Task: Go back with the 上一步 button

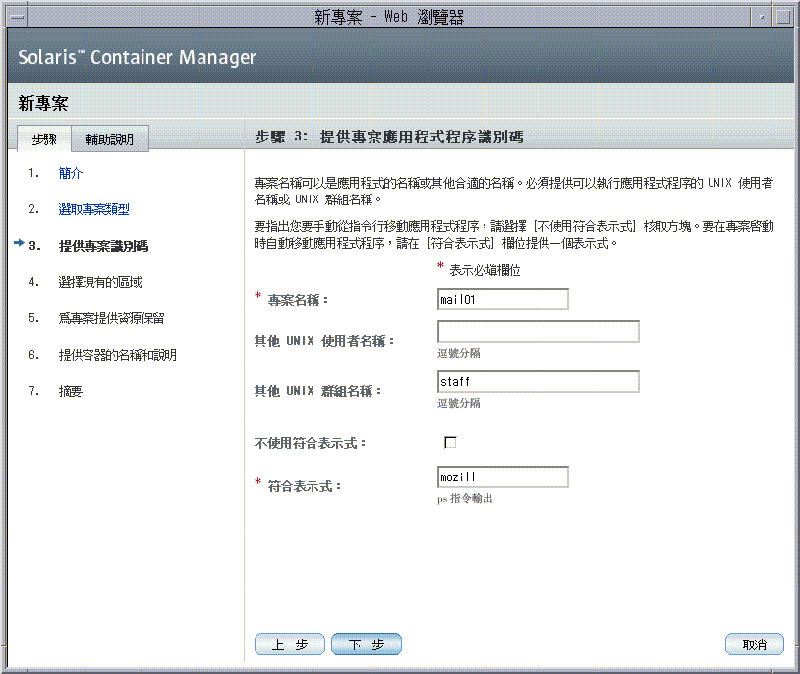Action: tap(290, 644)
